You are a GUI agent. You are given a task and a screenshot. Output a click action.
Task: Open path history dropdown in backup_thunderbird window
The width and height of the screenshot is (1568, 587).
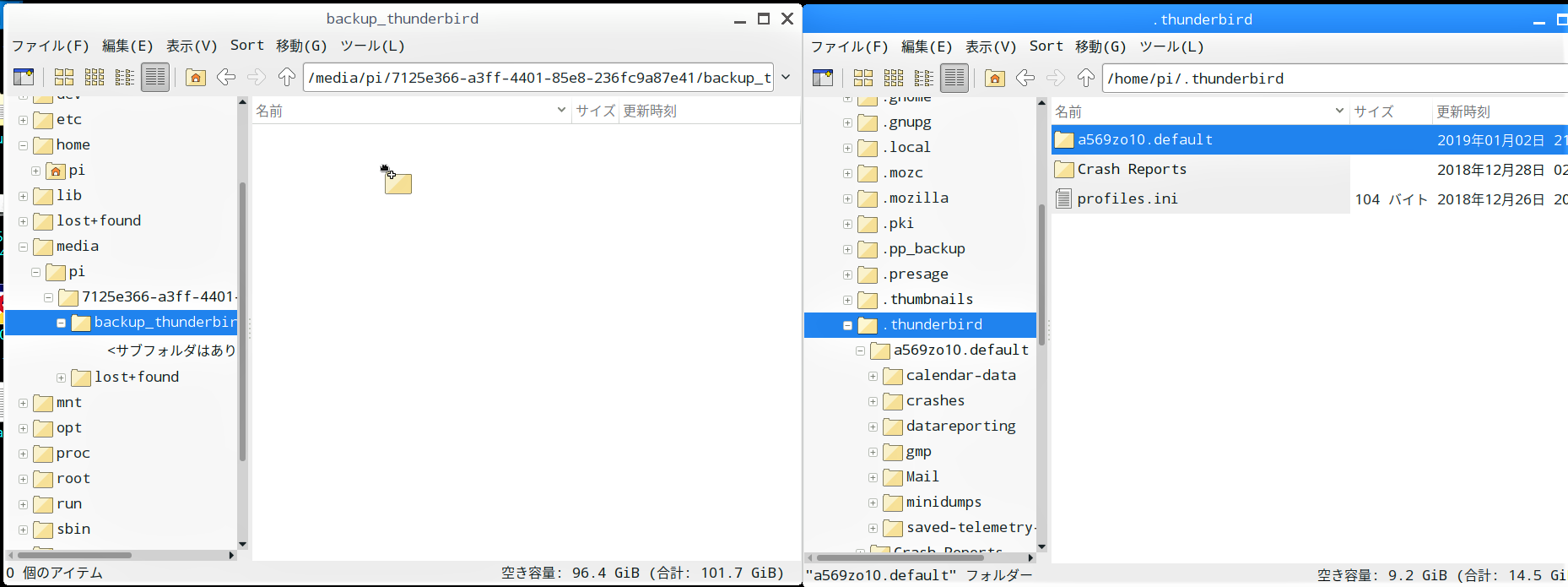pyautogui.click(x=786, y=78)
